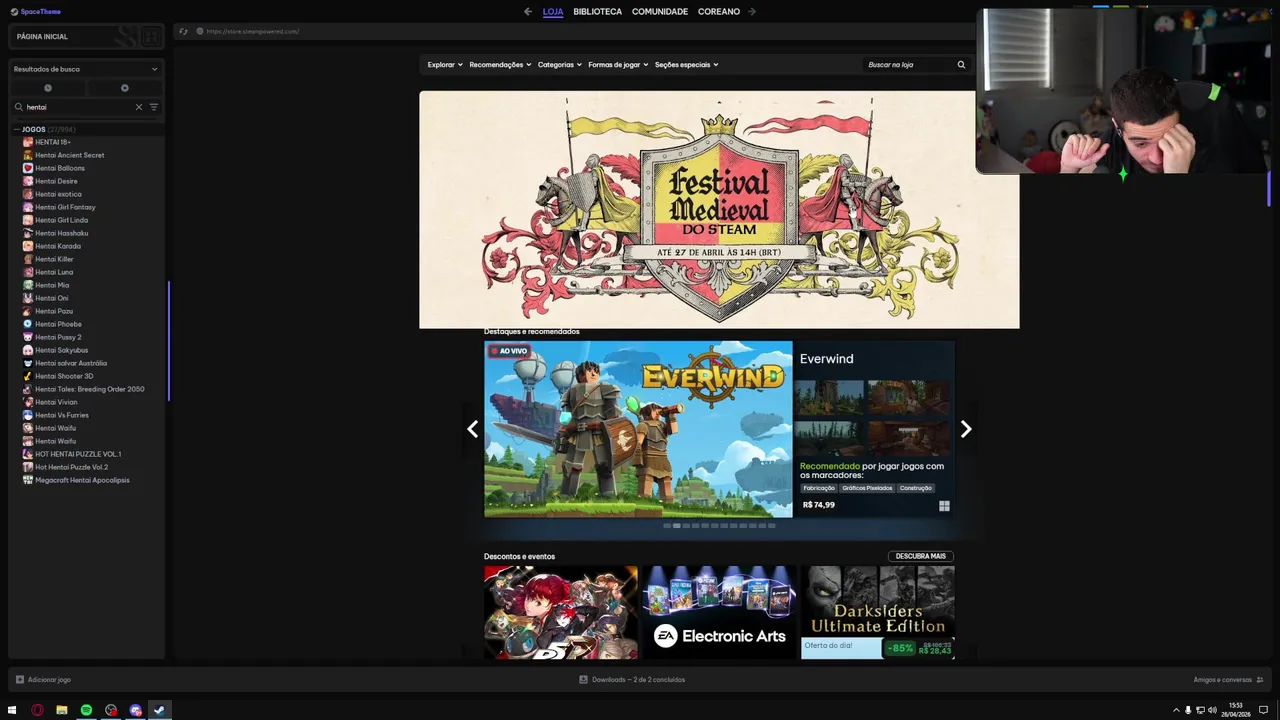Viewport: 1280px width, 720px height.
Task: Open the Darksiders Ultimate Edition deal tile
Action: coord(877,612)
